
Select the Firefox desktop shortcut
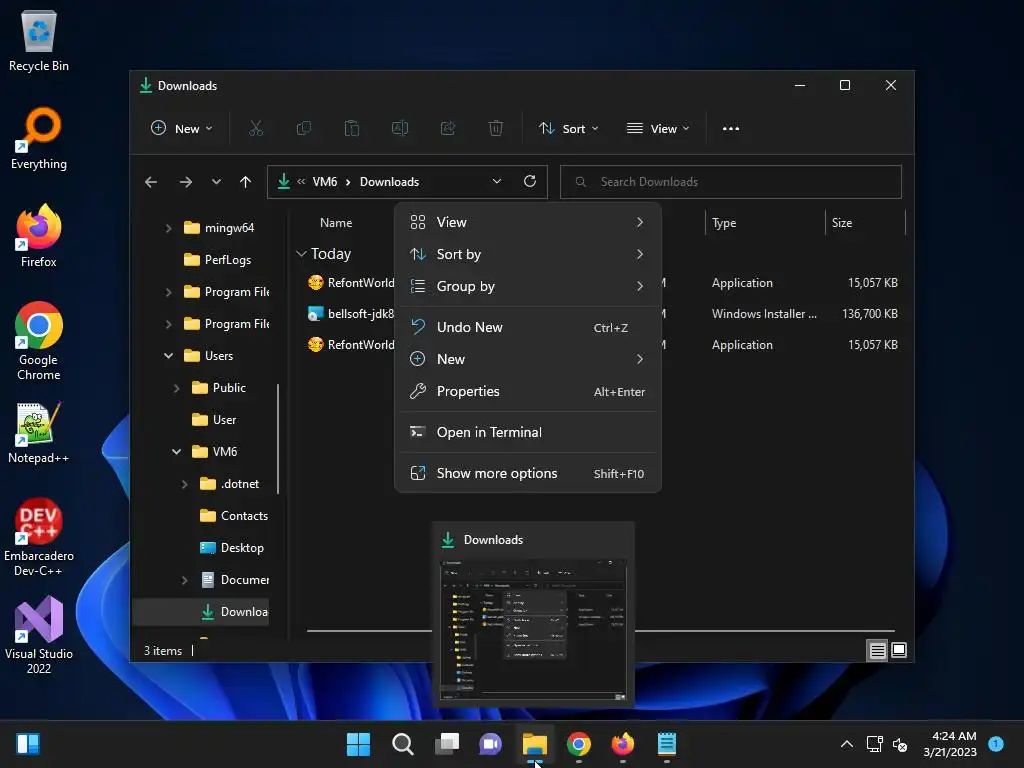click(39, 236)
